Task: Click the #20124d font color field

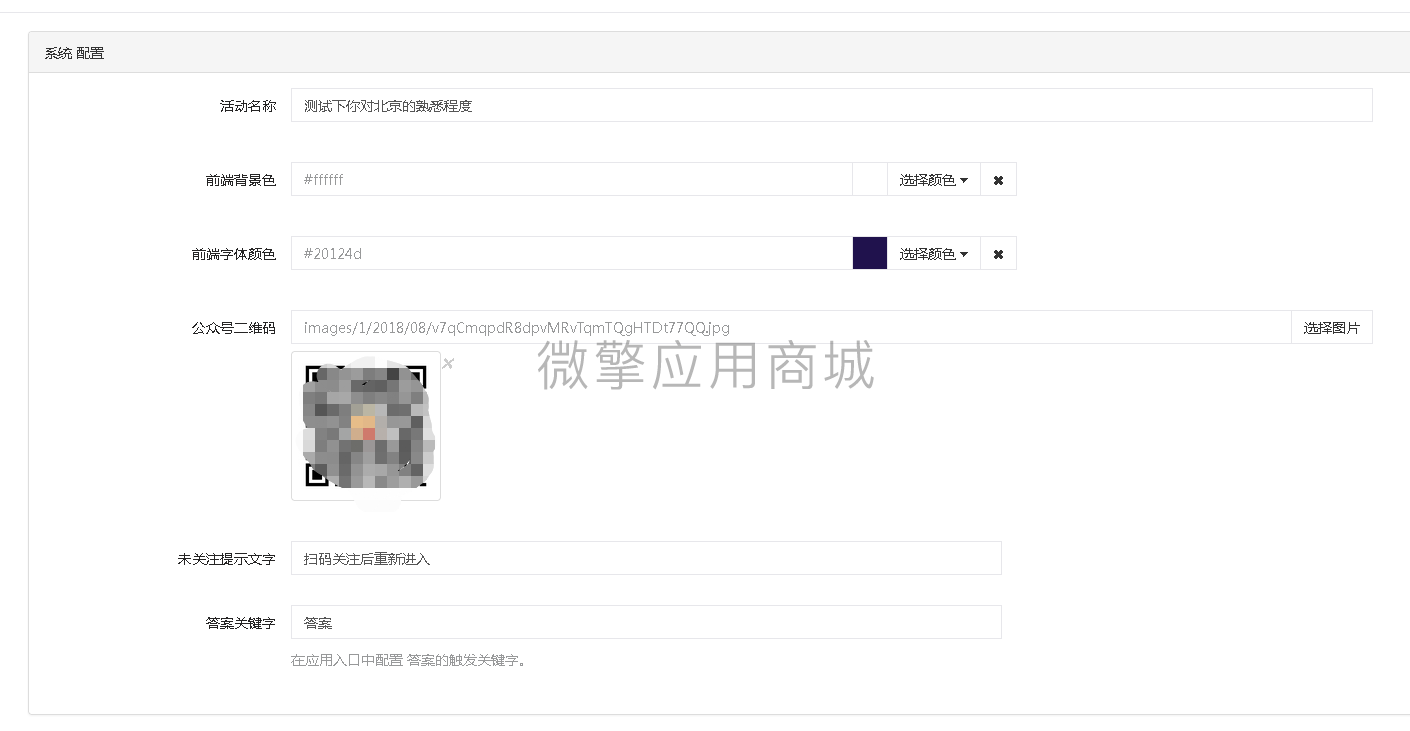Action: pos(572,254)
